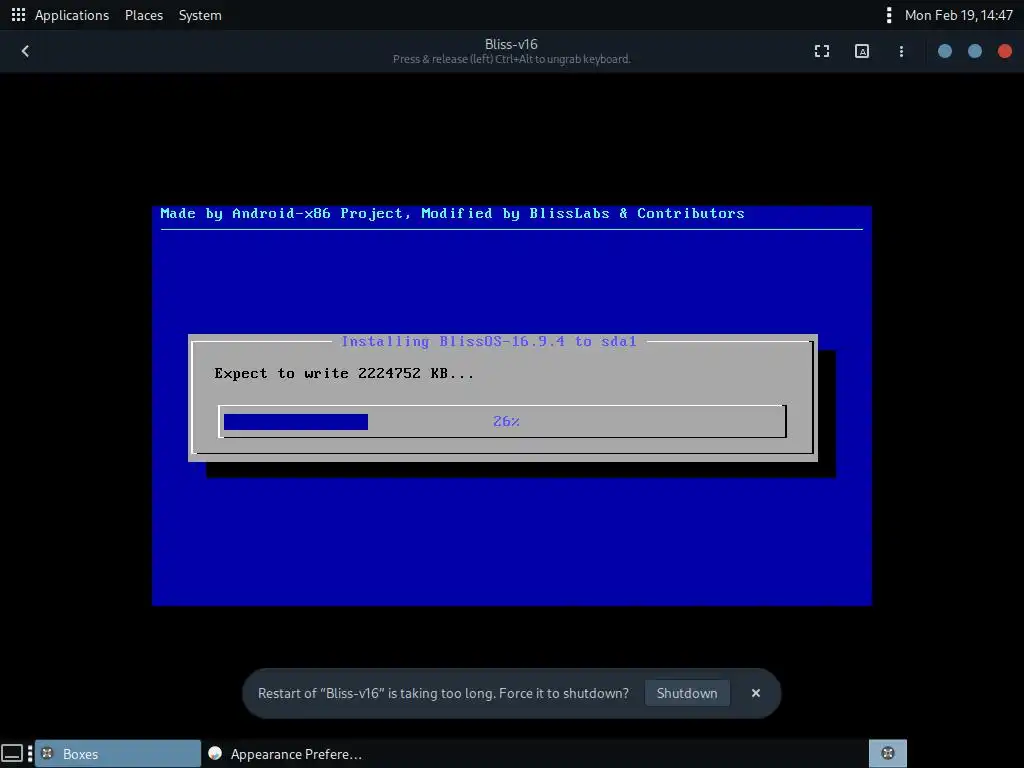Click the Android-x86 Project header text
Image resolution: width=1024 pixels, height=768 pixels.
click(x=452, y=214)
